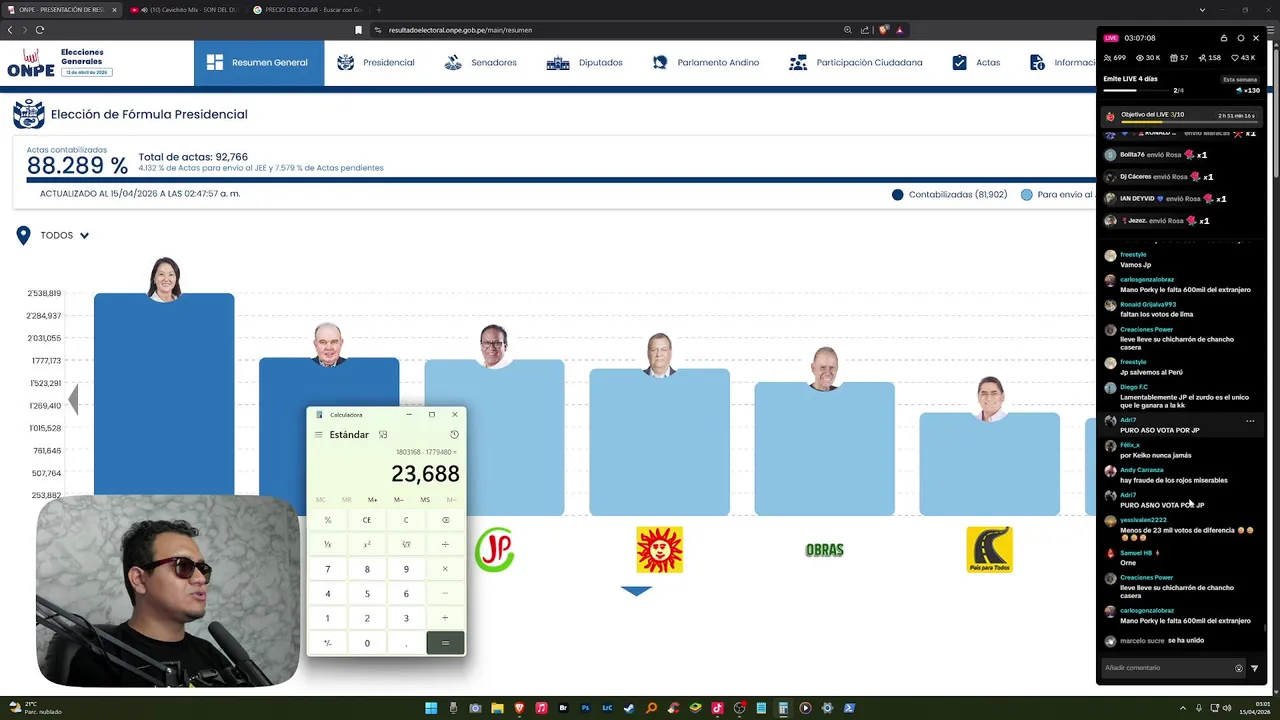Click the browser address bar URL

[460, 30]
